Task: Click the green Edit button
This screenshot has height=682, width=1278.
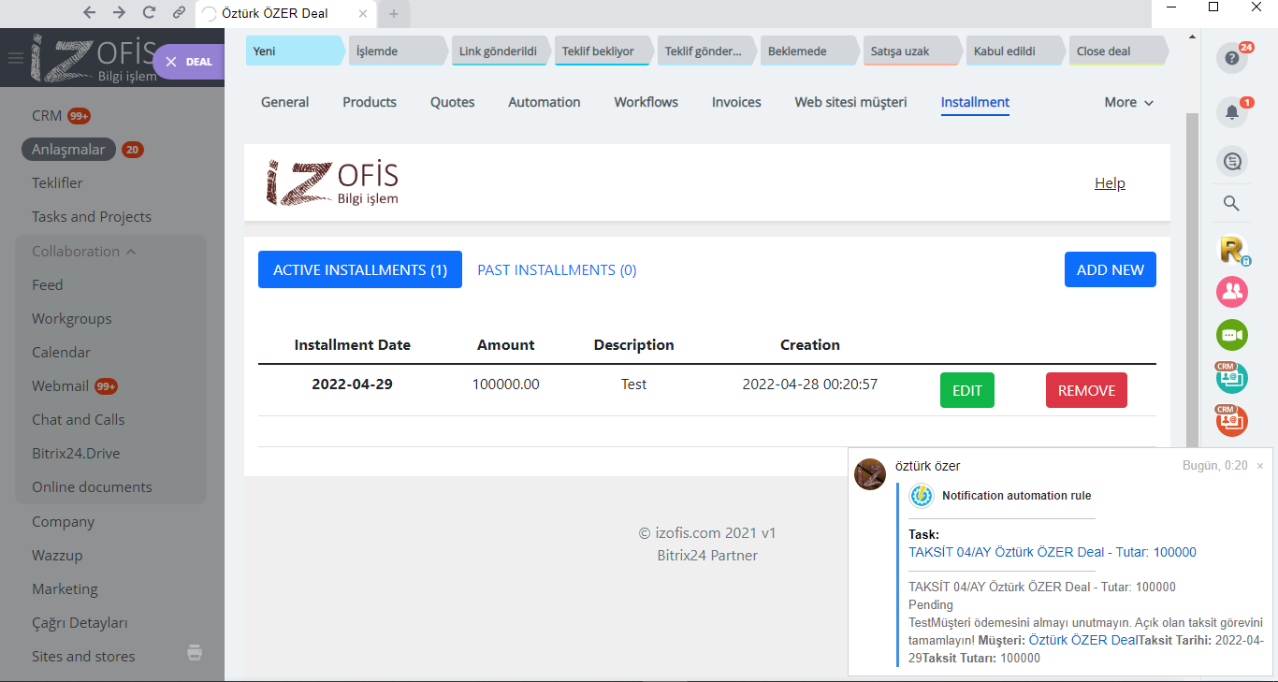Action: (x=967, y=390)
